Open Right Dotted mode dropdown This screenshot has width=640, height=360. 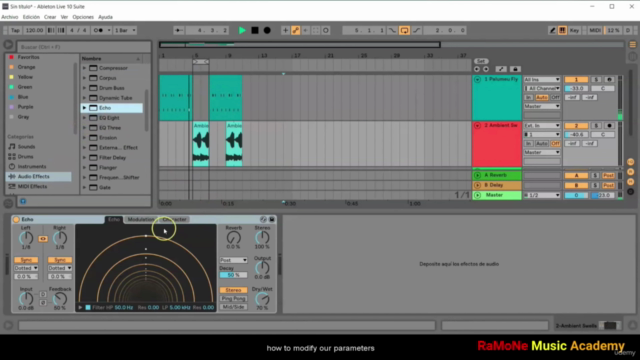[60, 268]
